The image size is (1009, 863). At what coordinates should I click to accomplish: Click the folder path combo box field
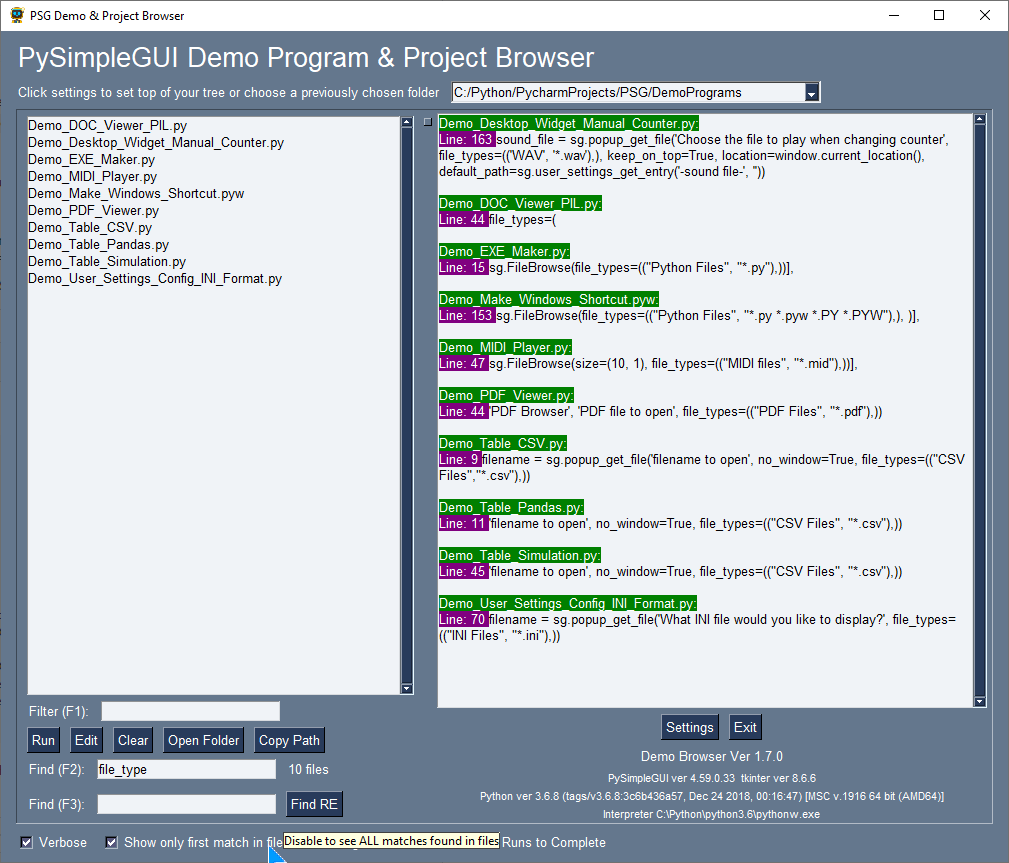(628, 93)
